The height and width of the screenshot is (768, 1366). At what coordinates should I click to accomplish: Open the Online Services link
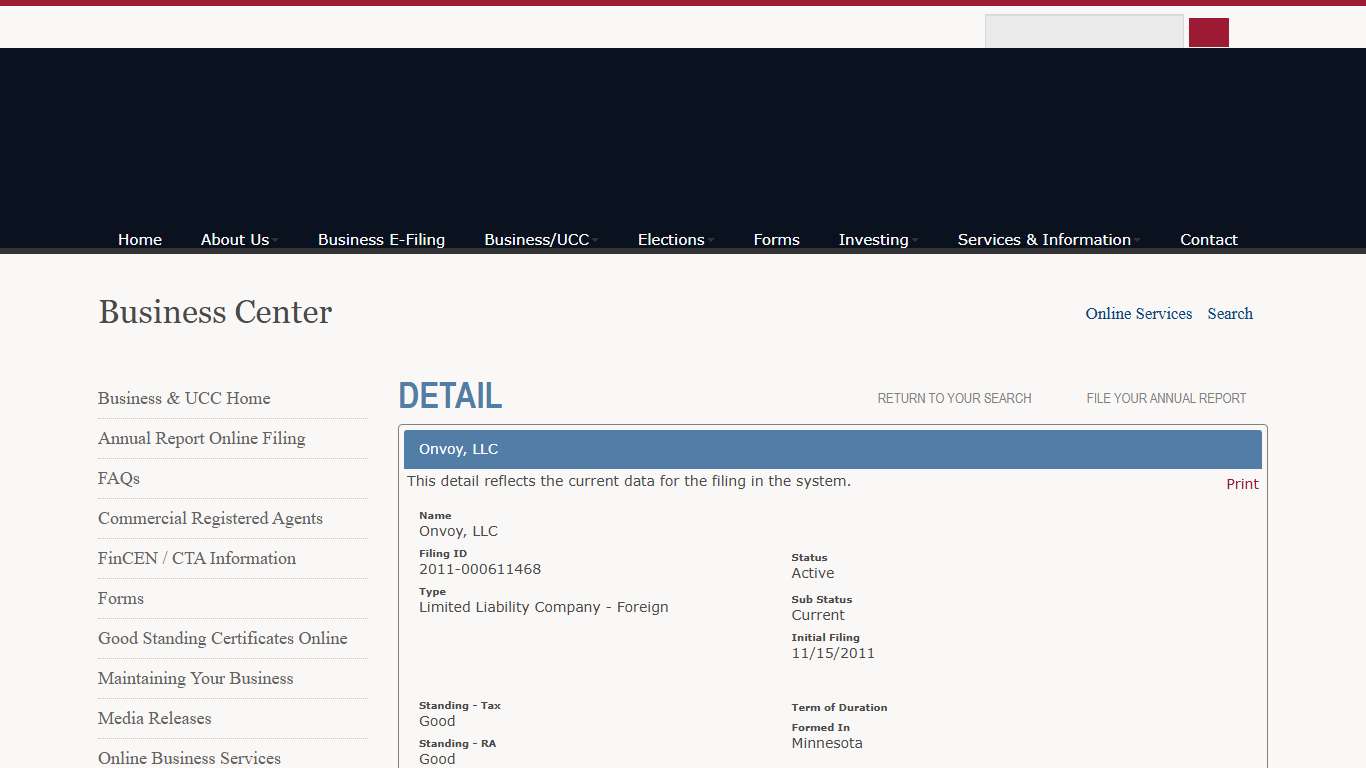click(1138, 314)
